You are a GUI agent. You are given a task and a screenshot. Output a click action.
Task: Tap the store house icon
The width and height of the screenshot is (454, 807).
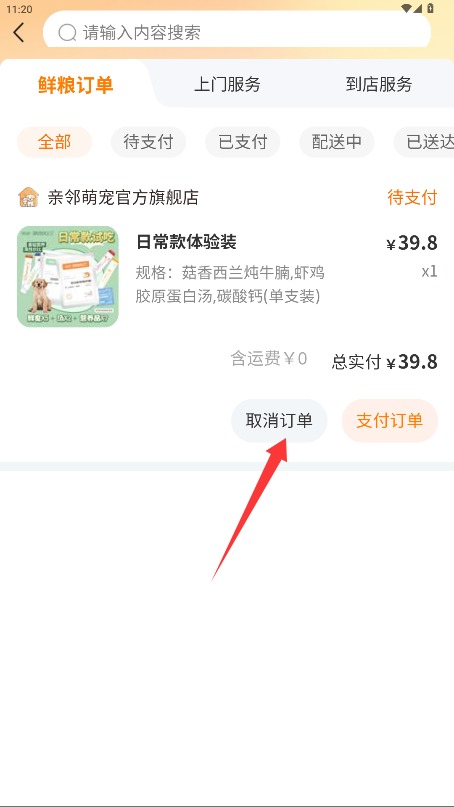pyautogui.click(x=28, y=197)
